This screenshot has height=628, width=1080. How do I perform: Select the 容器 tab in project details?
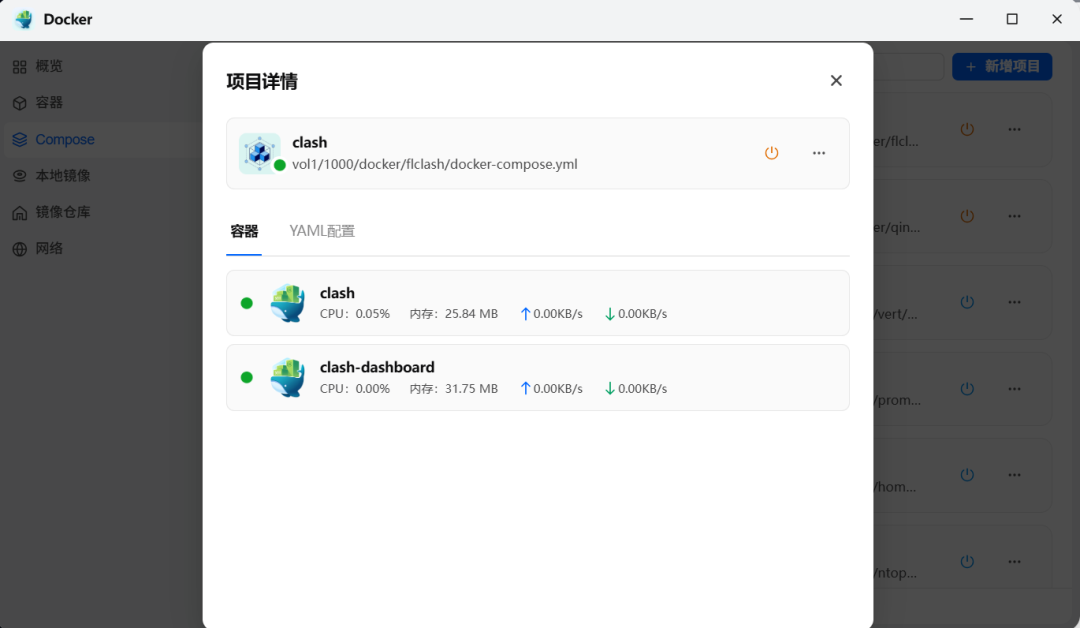tap(246, 230)
